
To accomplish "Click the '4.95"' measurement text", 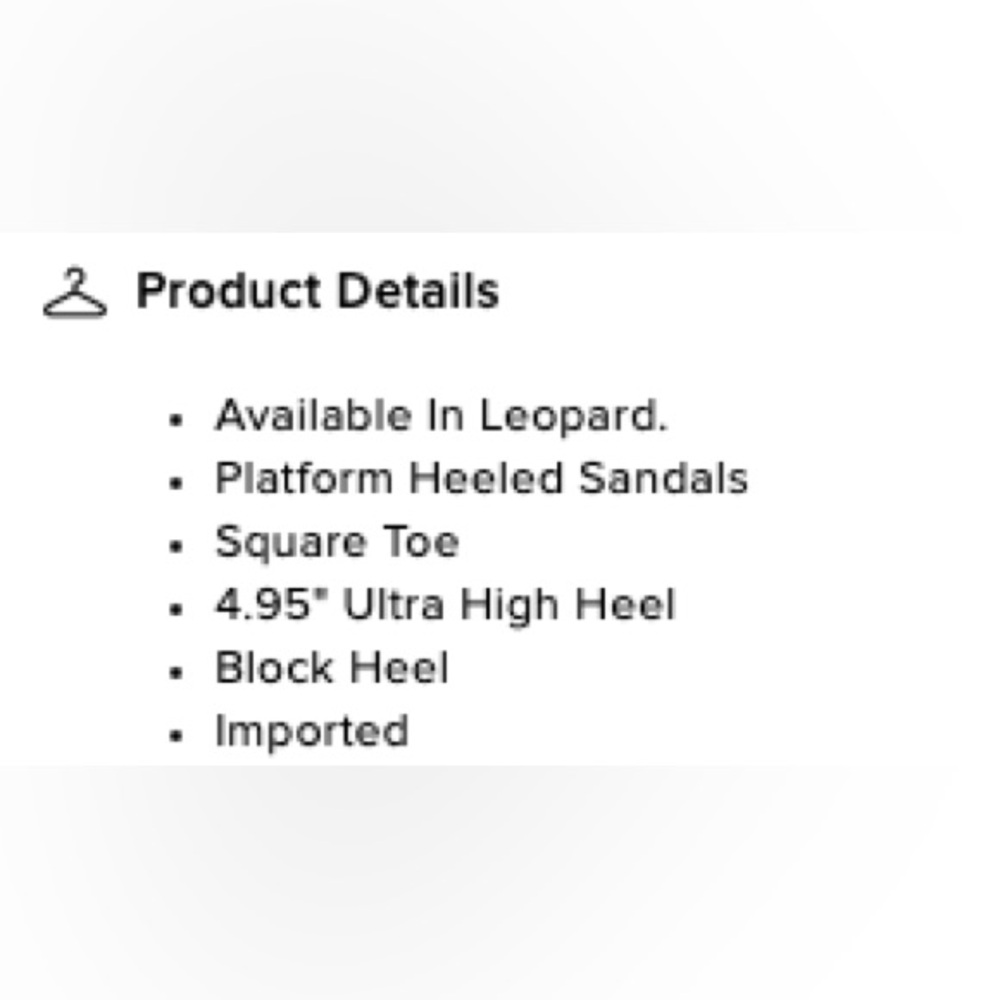I will pyautogui.click(x=272, y=603).
